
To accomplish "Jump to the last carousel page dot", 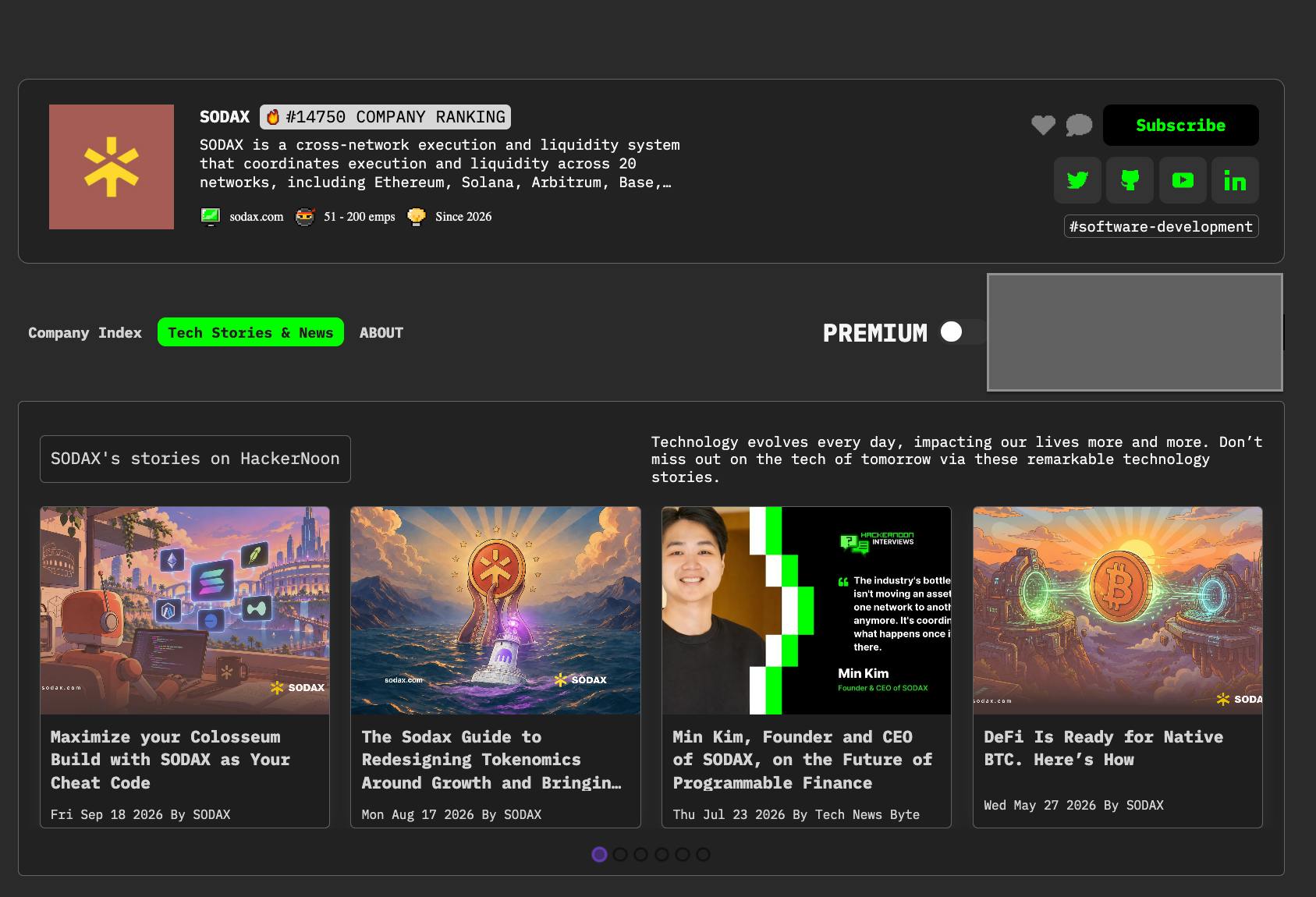I will click(x=703, y=854).
